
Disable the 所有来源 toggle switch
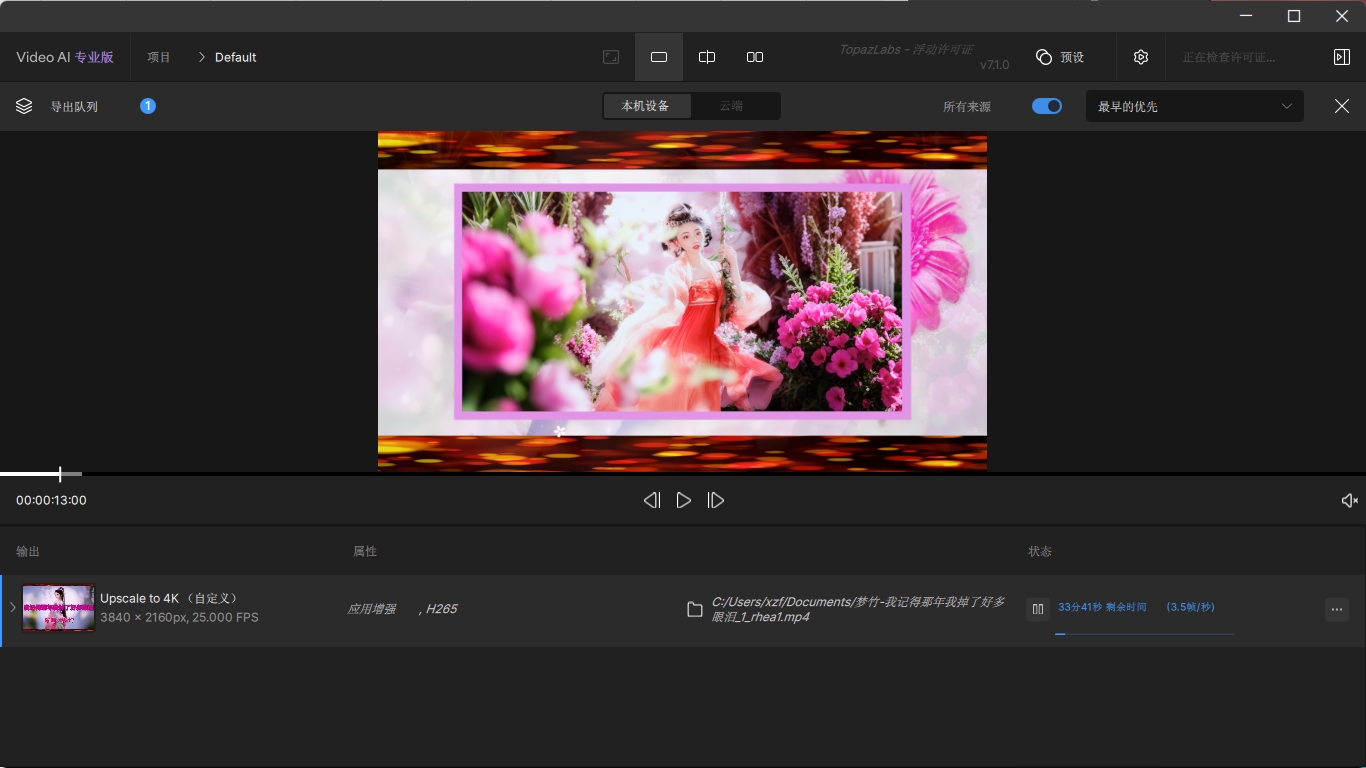tap(1047, 106)
